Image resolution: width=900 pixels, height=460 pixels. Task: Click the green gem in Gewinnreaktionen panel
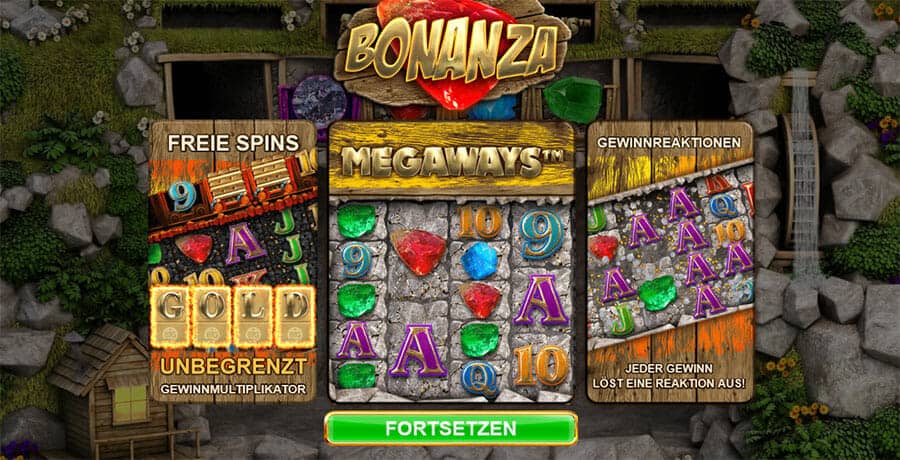[x=658, y=292]
